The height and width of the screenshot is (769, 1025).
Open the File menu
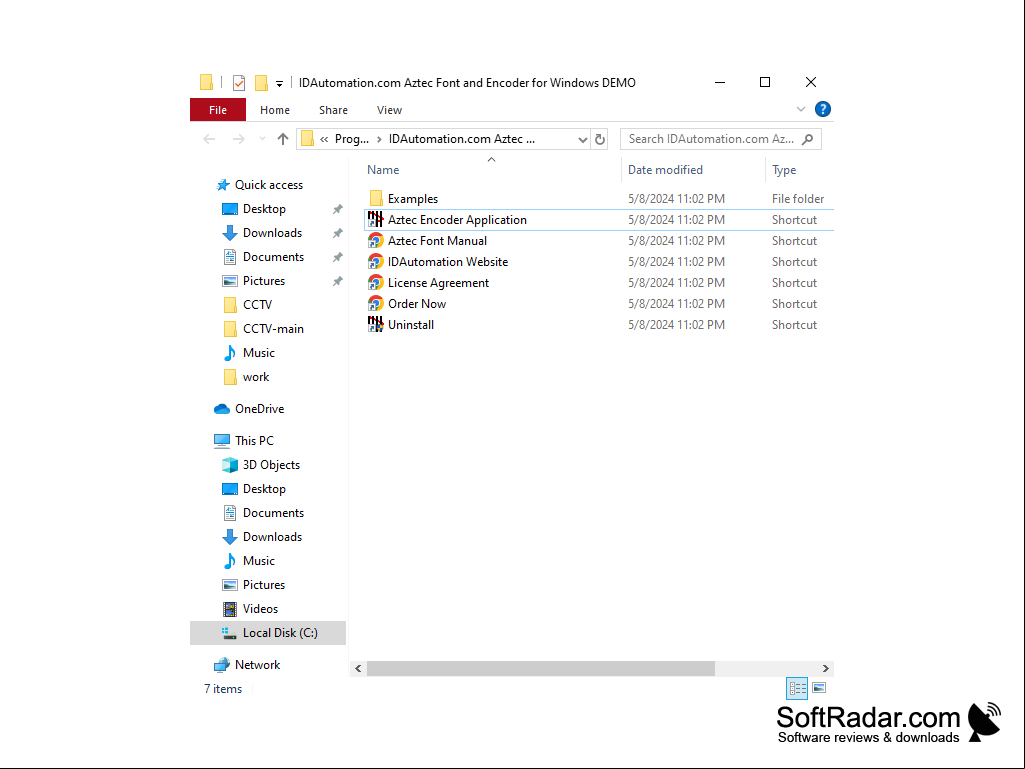pyautogui.click(x=218, y=110)
